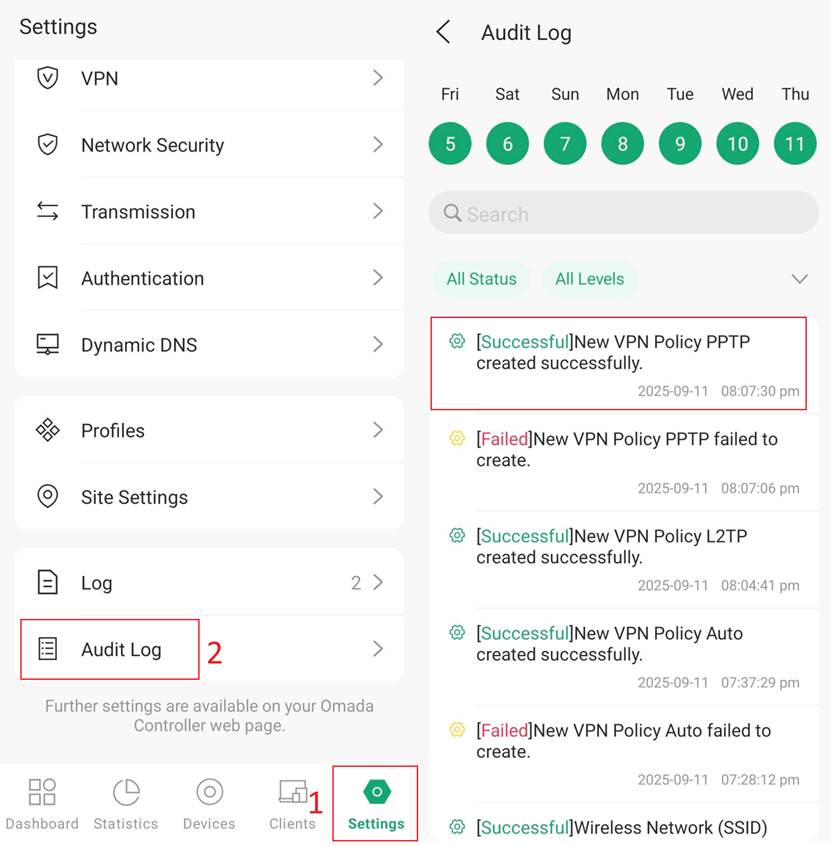Go back using the Audit Log back arrow
The width and height of the screenshot is (831, 846).
(444, 32)
